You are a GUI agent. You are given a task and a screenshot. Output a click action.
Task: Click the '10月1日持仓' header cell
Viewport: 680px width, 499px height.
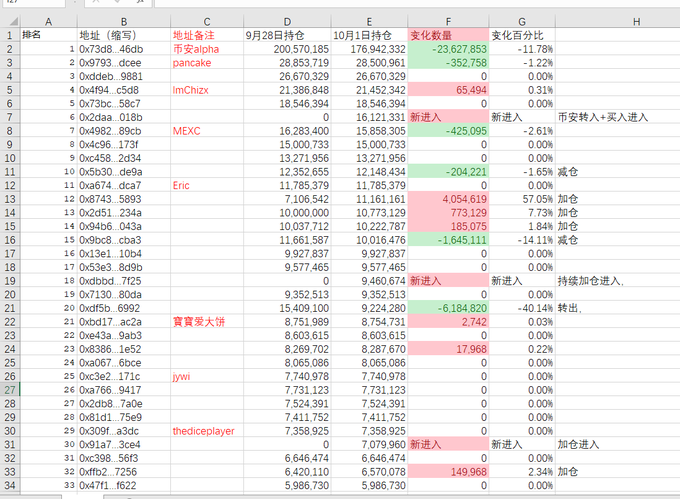[x=369, y=35]
